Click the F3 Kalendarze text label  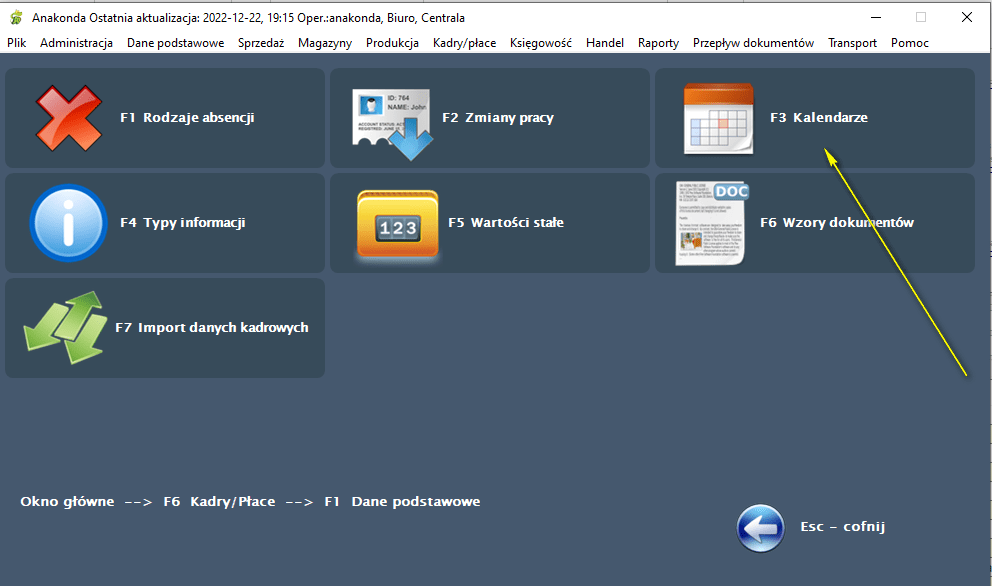(x=818, y=118)
